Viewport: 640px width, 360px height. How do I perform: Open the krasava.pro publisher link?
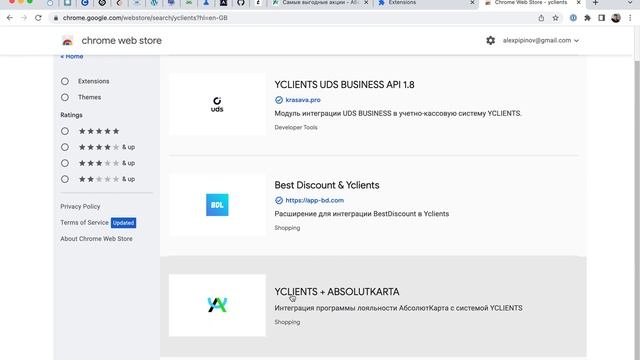click(303, 100)
